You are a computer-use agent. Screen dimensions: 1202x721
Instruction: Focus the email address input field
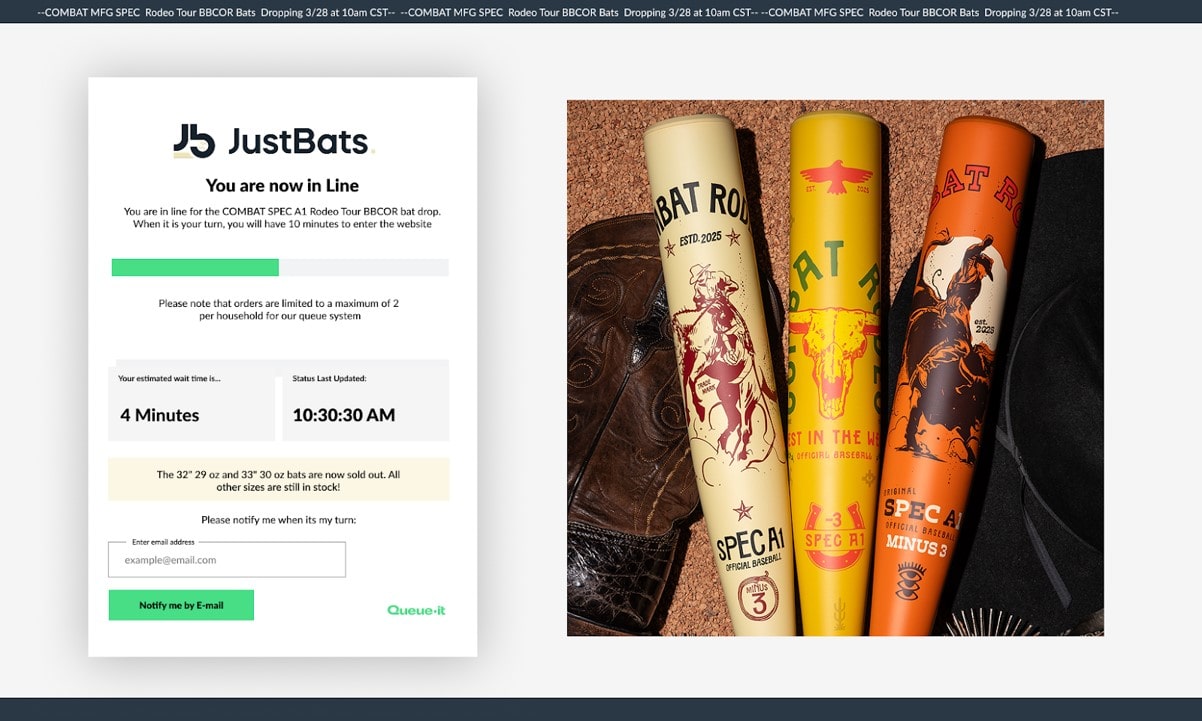227,560
